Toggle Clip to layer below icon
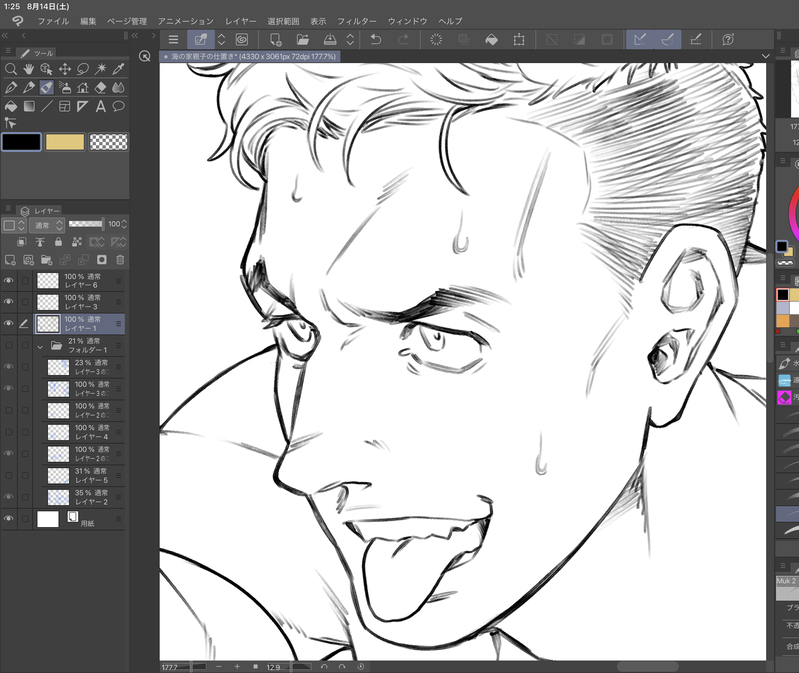 (21, 242)
